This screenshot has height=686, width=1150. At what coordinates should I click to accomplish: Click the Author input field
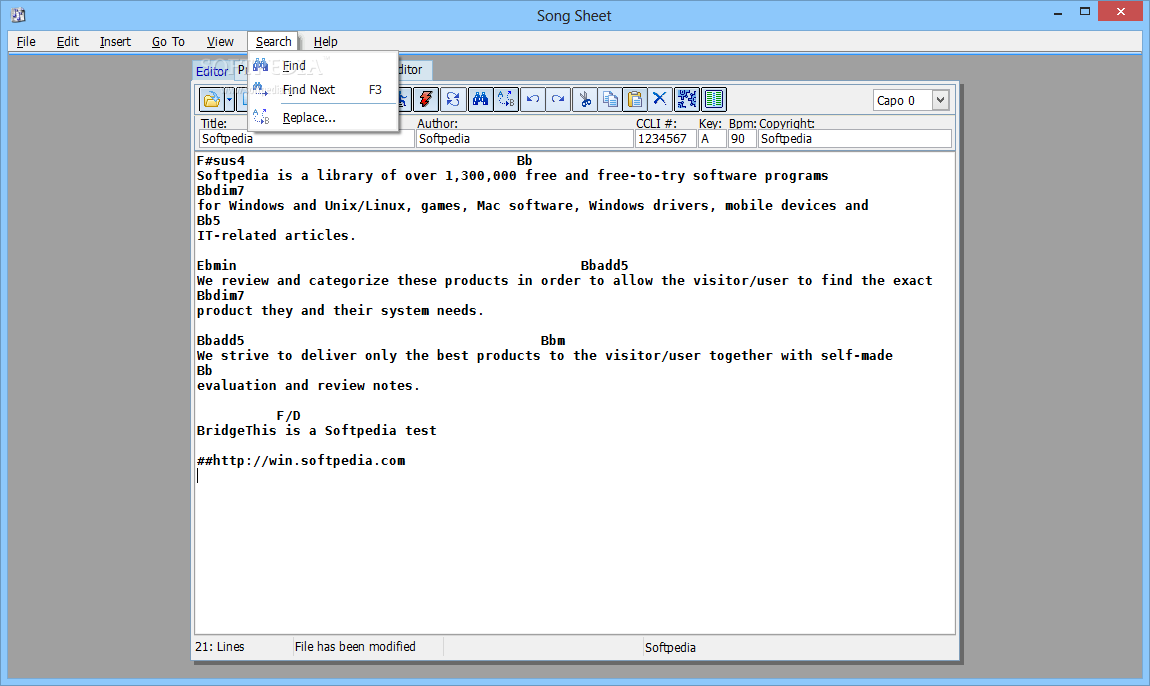pyautogui.click(x=524, y=139)
